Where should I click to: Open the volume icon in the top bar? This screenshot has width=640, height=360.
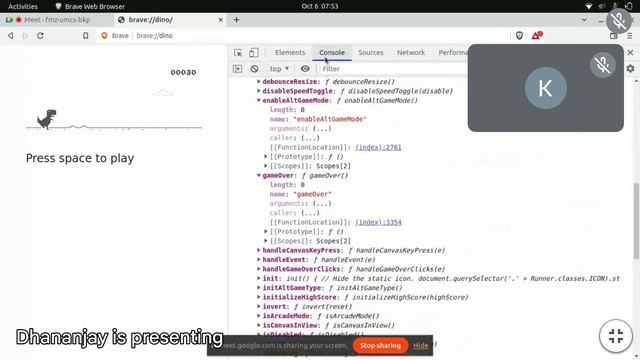point(602,6)
